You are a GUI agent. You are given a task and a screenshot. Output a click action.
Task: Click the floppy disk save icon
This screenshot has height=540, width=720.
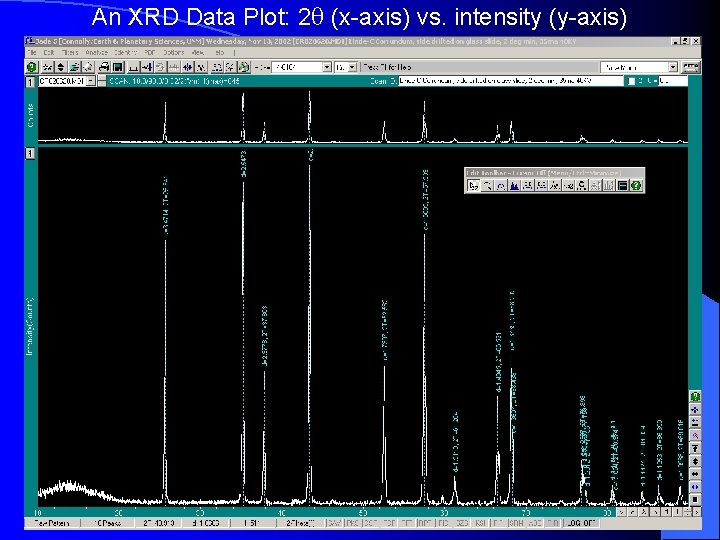click(118, 68)
